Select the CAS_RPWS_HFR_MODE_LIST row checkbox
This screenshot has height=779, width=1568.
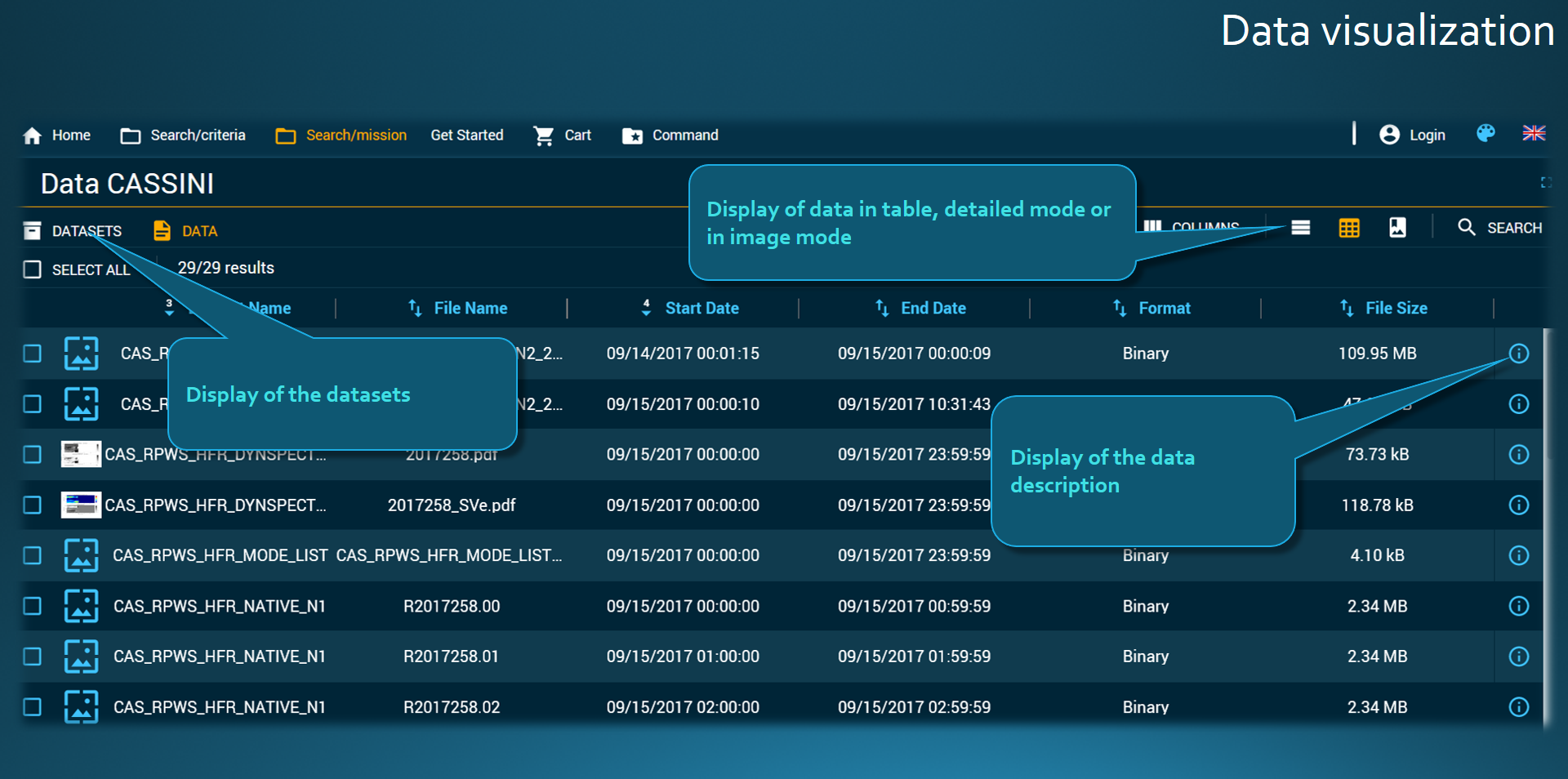click(x=32, y=556)
